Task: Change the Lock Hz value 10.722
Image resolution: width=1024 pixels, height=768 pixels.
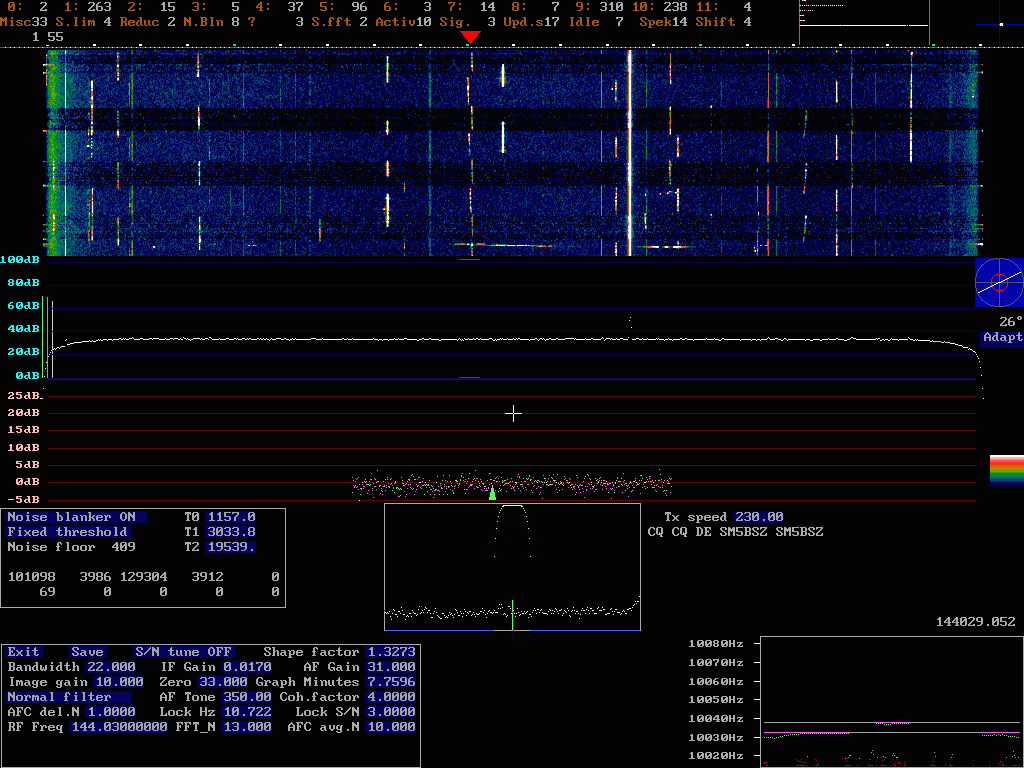Action: click(x=247, y=712)
